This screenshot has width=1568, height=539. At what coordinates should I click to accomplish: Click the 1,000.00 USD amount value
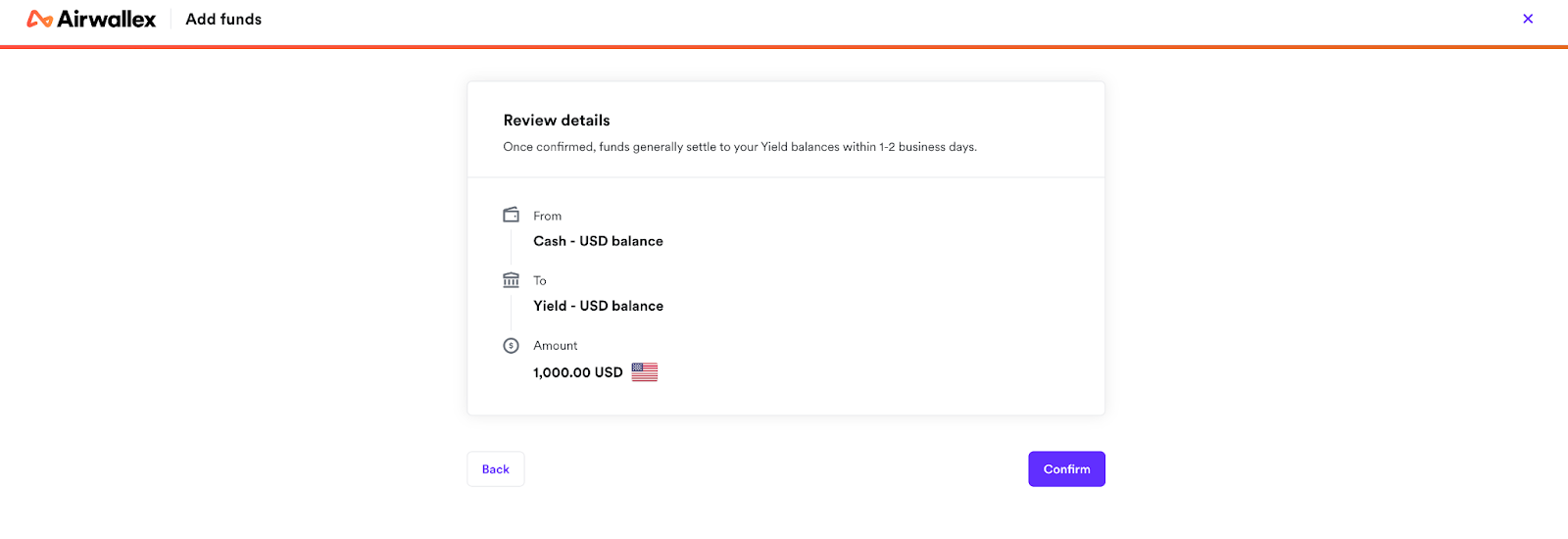[578, 372]
